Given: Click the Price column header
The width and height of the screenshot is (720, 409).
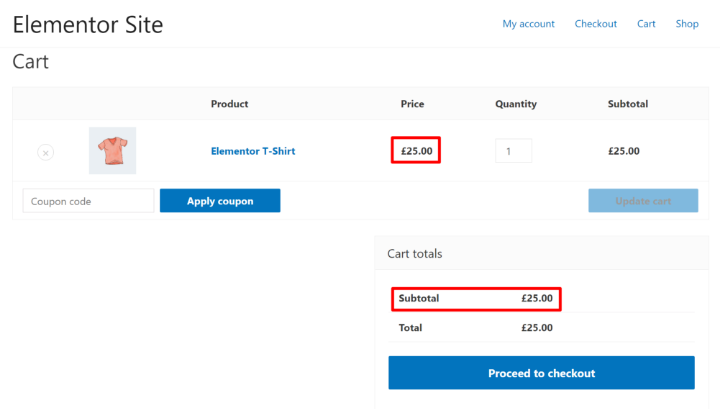Looking at the screenshot, I should click(x=412, y=104).
